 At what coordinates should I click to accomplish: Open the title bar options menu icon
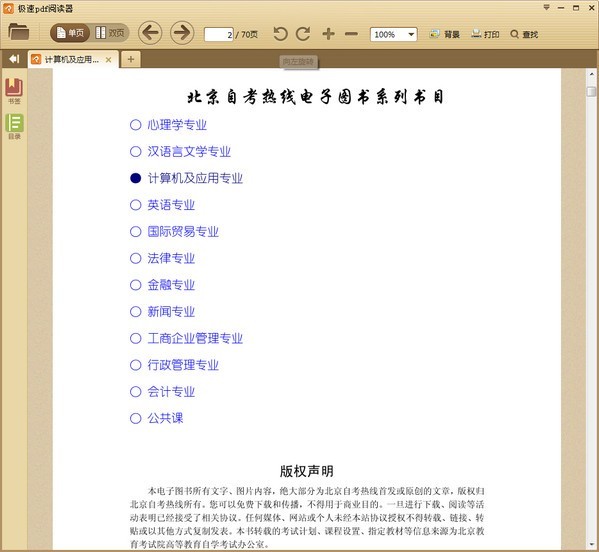click(546, 7)
